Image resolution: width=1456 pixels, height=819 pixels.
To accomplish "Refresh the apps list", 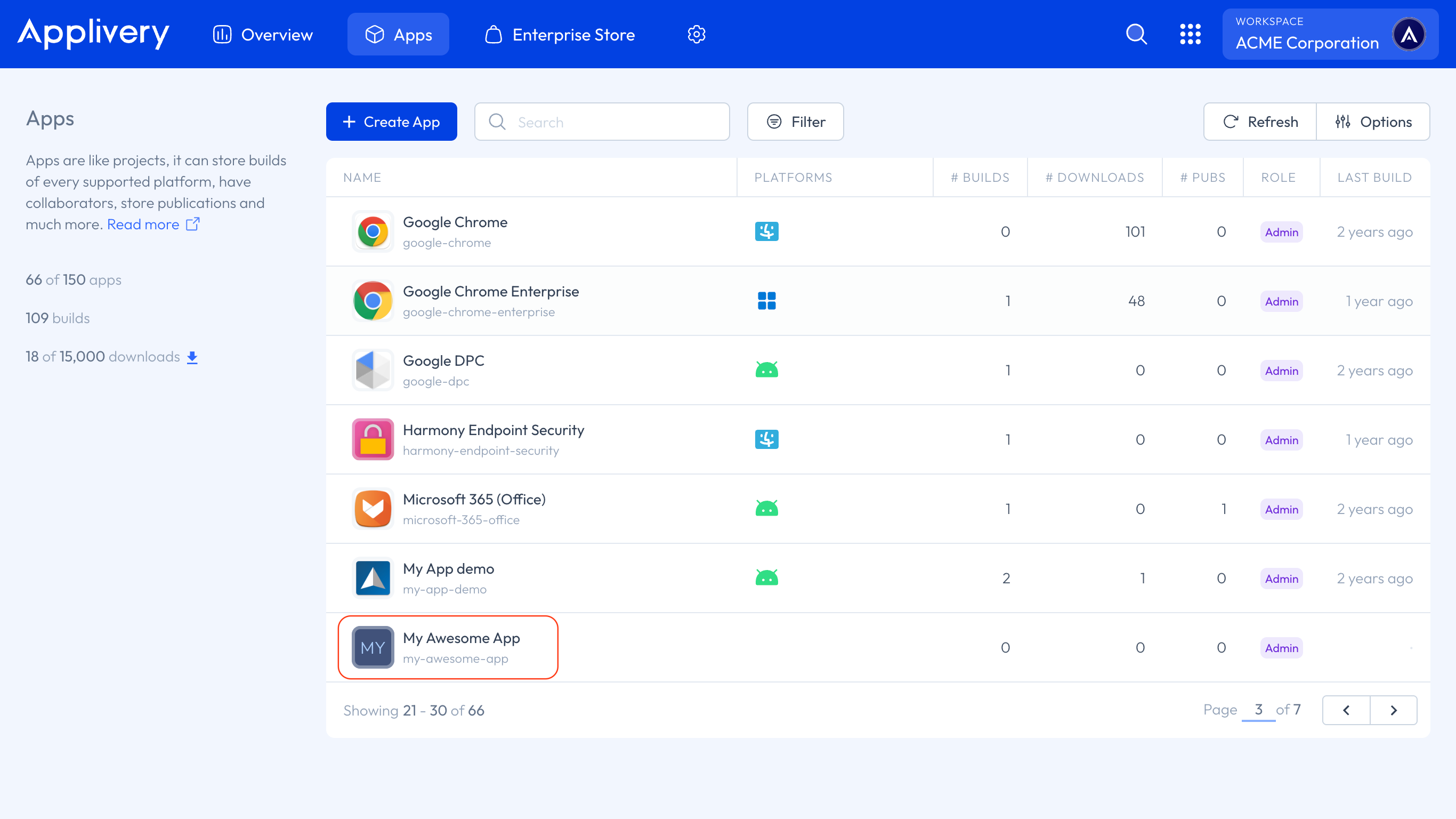I will (1259, 121).
